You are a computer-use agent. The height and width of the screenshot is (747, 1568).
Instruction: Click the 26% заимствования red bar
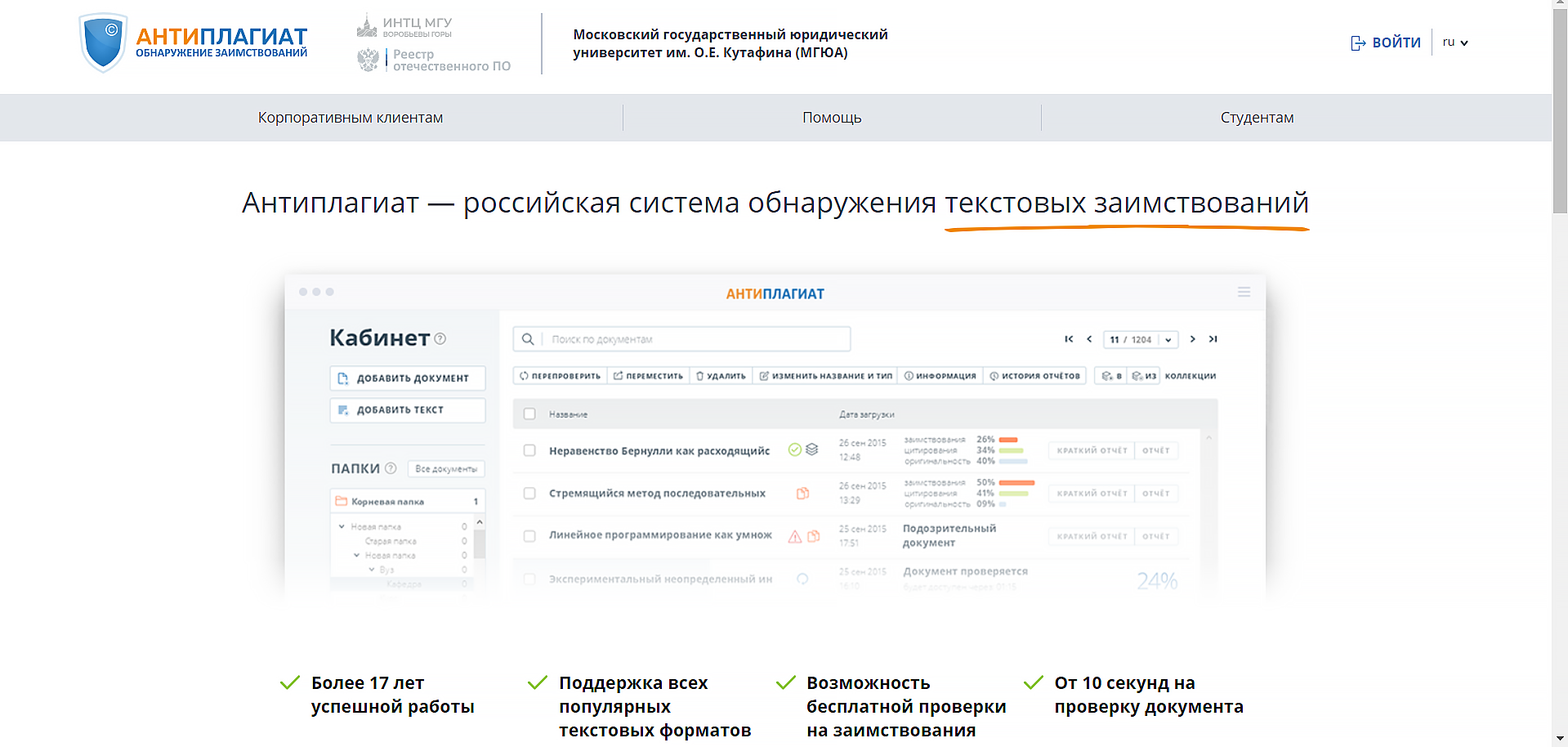tap(1008, 440)
